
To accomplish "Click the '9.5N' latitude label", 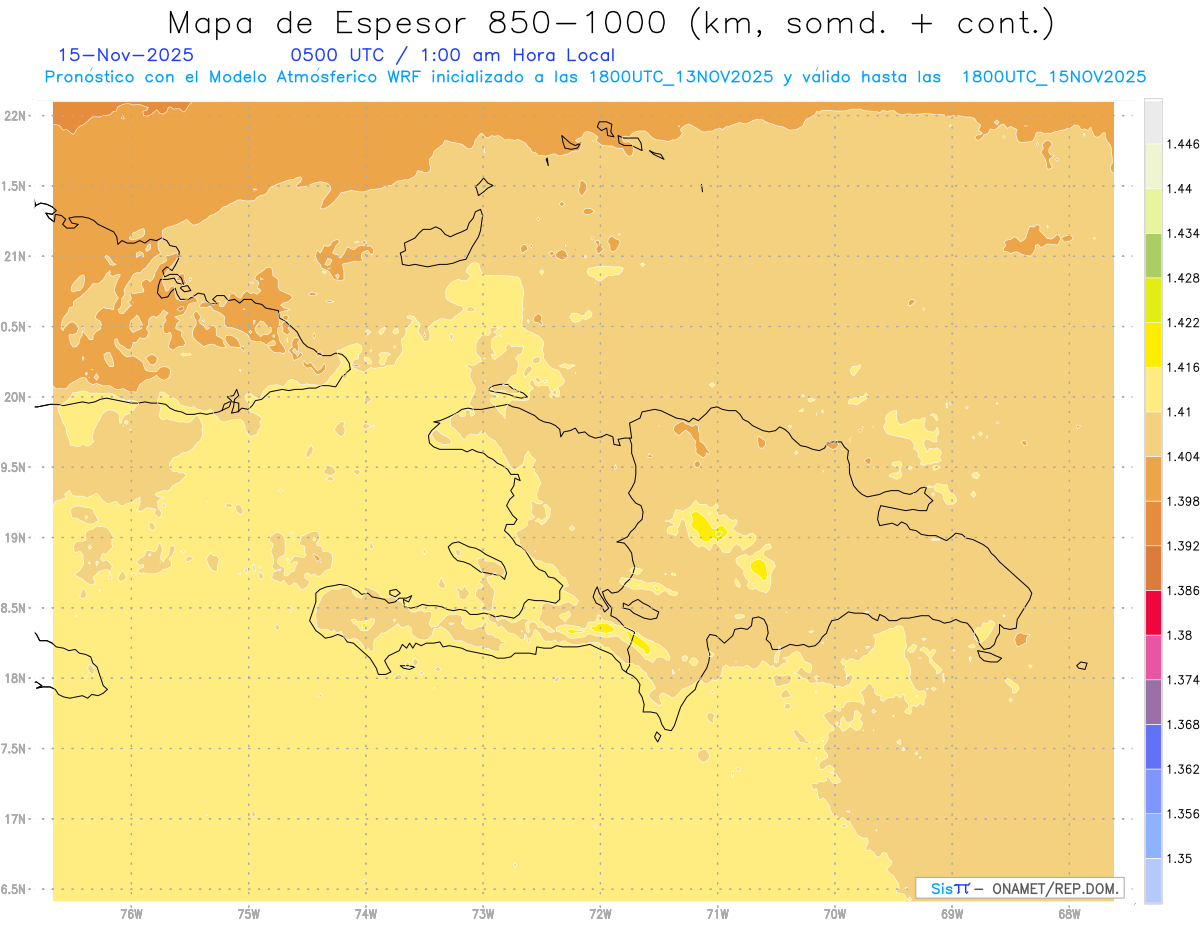I will [14, 467].
